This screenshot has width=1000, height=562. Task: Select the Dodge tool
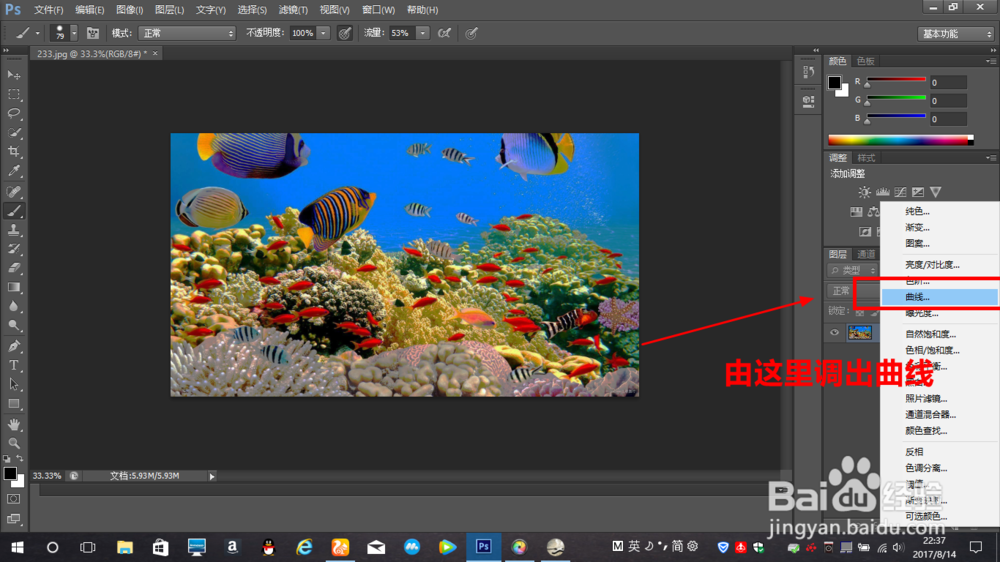coord(13,325)
